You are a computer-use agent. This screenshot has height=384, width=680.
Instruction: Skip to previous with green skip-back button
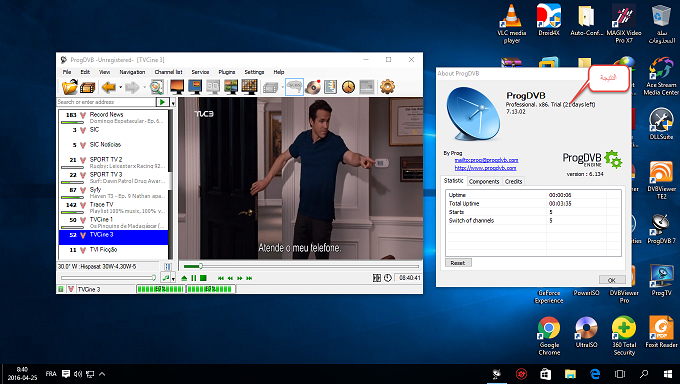221,278
